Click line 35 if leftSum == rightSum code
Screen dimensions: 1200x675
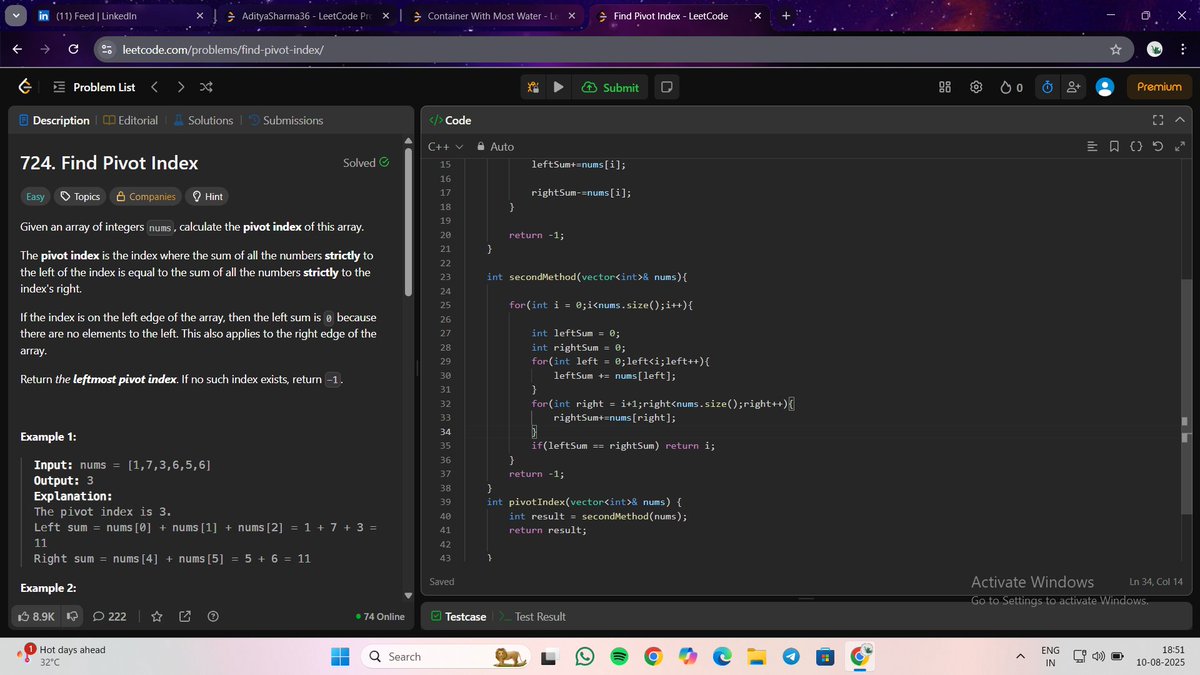point(622,446)
